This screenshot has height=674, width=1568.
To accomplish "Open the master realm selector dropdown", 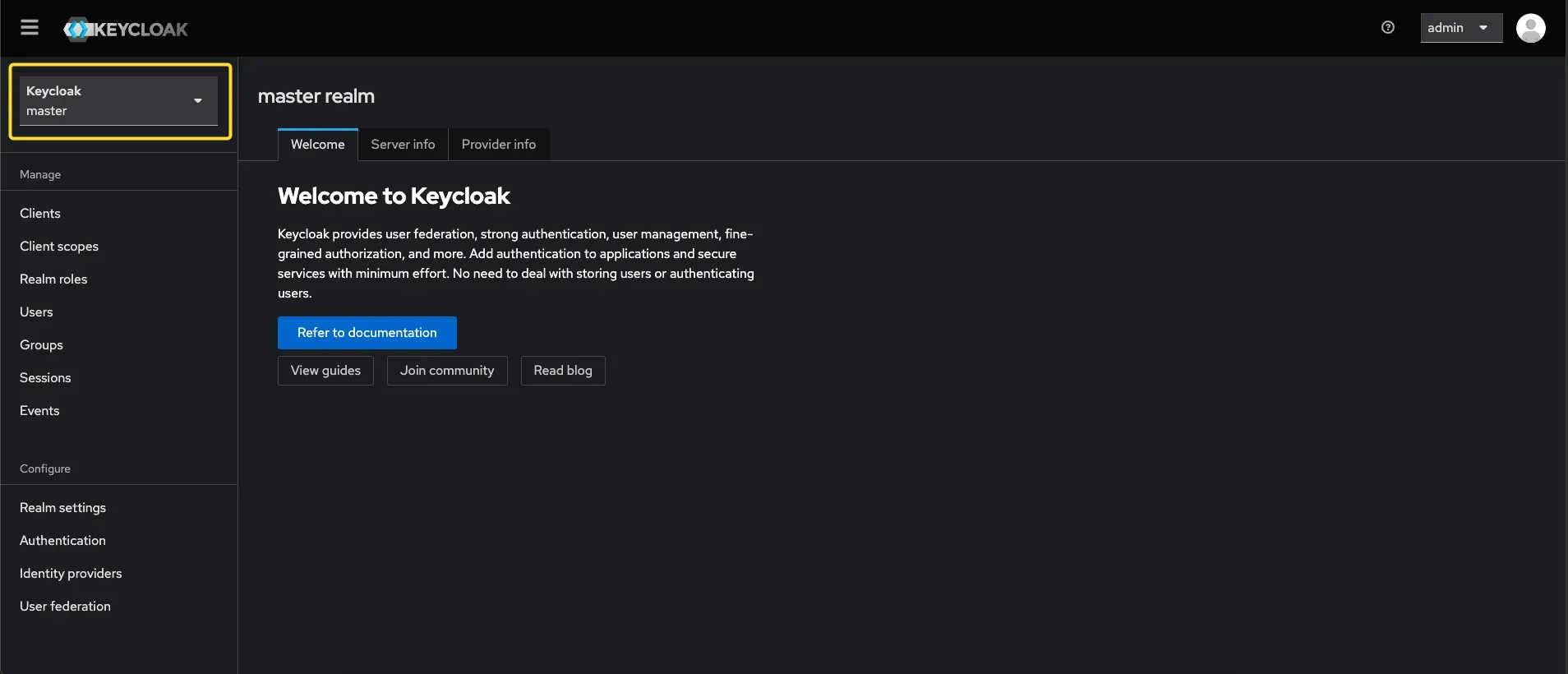I will coord(118,101).
